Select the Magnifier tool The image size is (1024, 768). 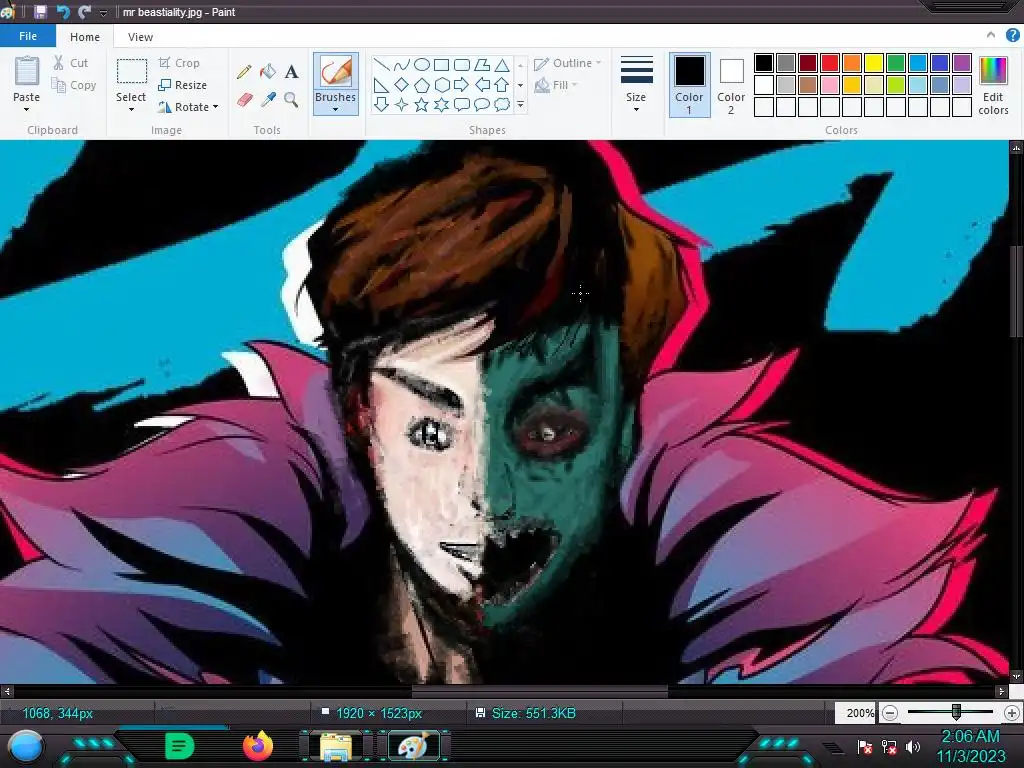pos(291,99)
